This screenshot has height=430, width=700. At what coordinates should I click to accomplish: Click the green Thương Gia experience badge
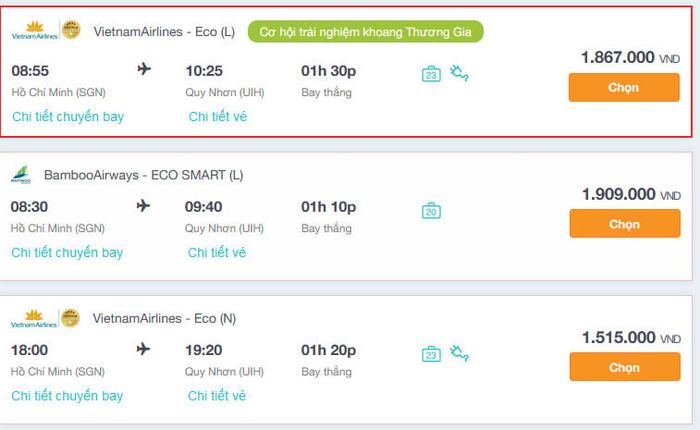pyautogui.click(x=365, y=32)
